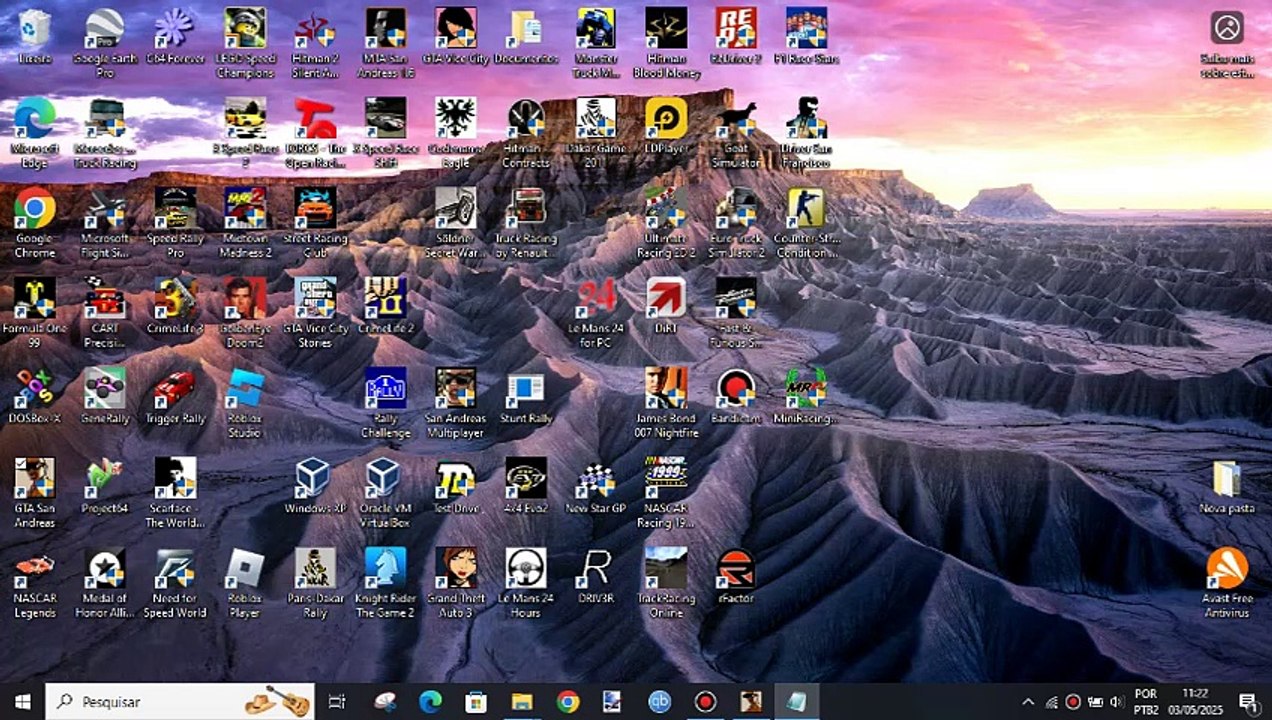The width and height of the screenshot is (1272, 720).
Task: Open TrackRacing Online shortcut
Action: point(665,583)
